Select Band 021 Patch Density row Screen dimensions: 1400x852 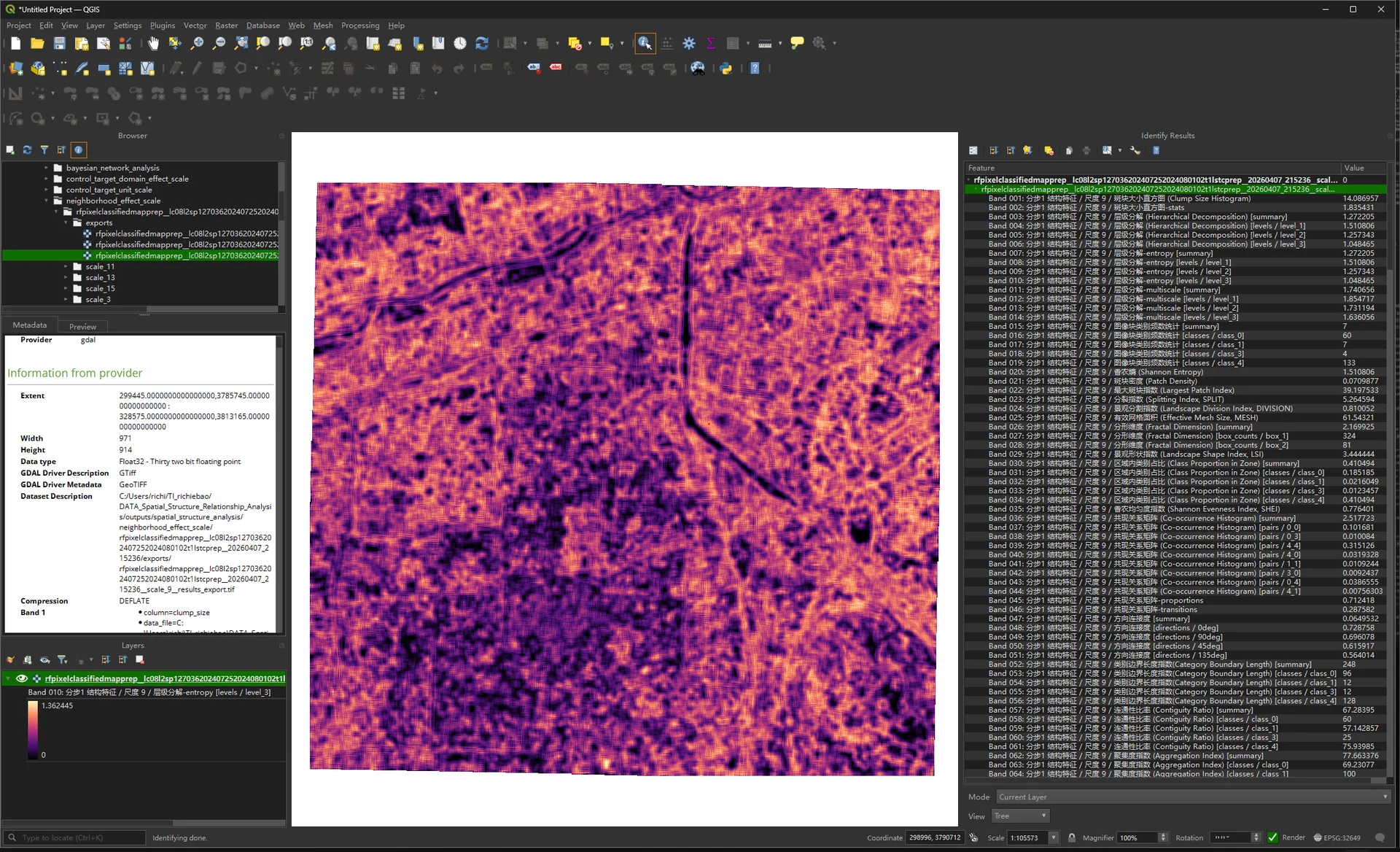[x=1175, y=382]
